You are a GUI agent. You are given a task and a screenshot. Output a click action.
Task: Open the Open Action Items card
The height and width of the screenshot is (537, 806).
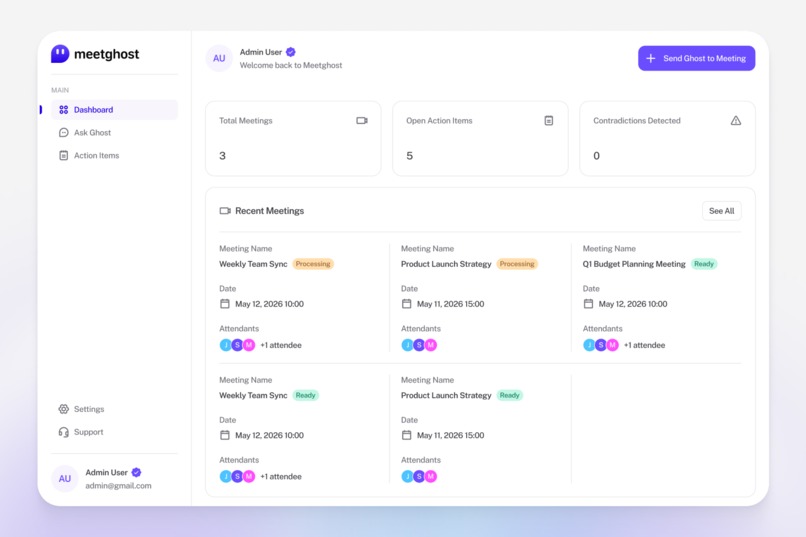point(480,138)
